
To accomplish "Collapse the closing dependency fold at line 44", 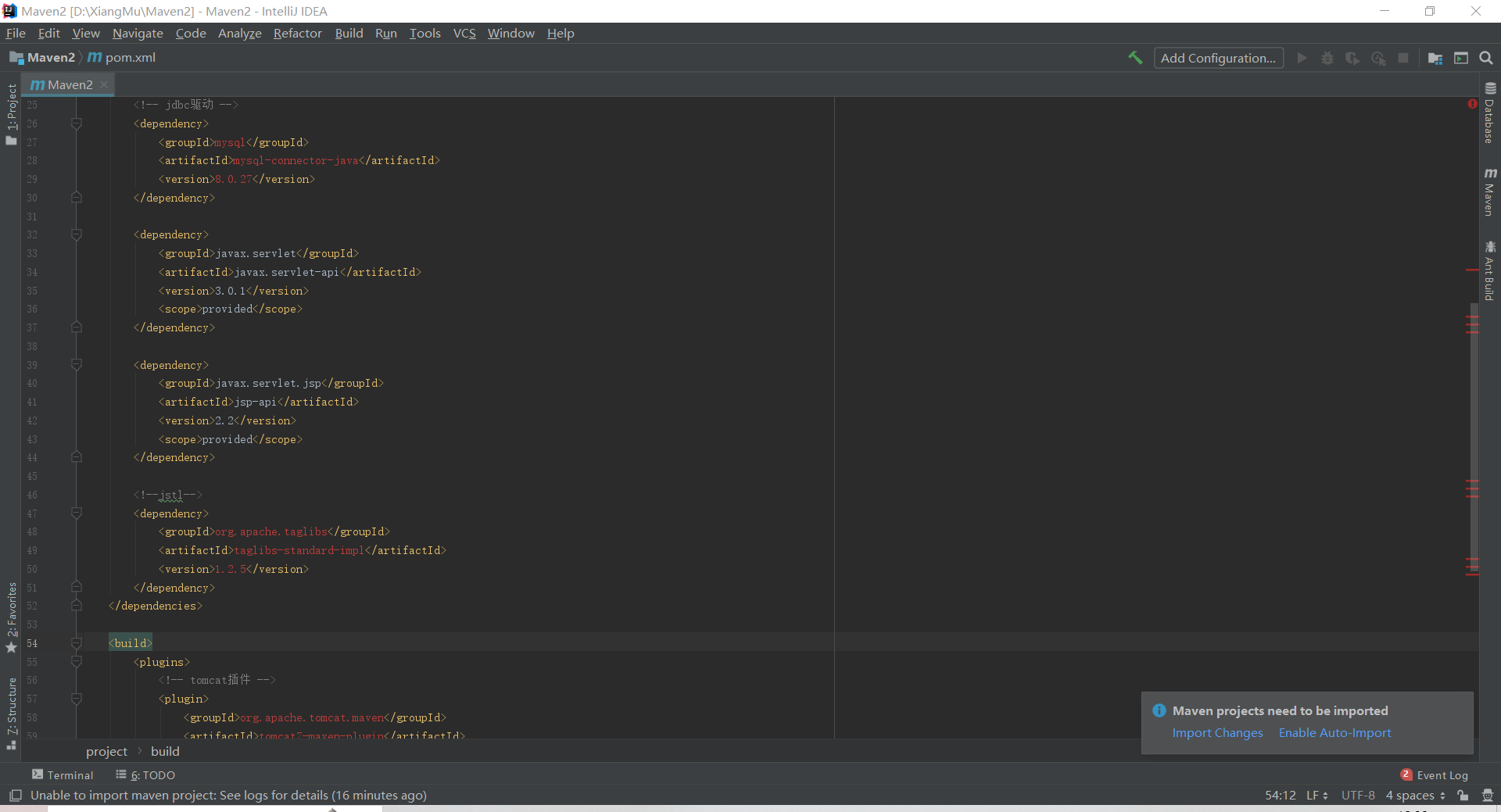I will tap(77, 457).
